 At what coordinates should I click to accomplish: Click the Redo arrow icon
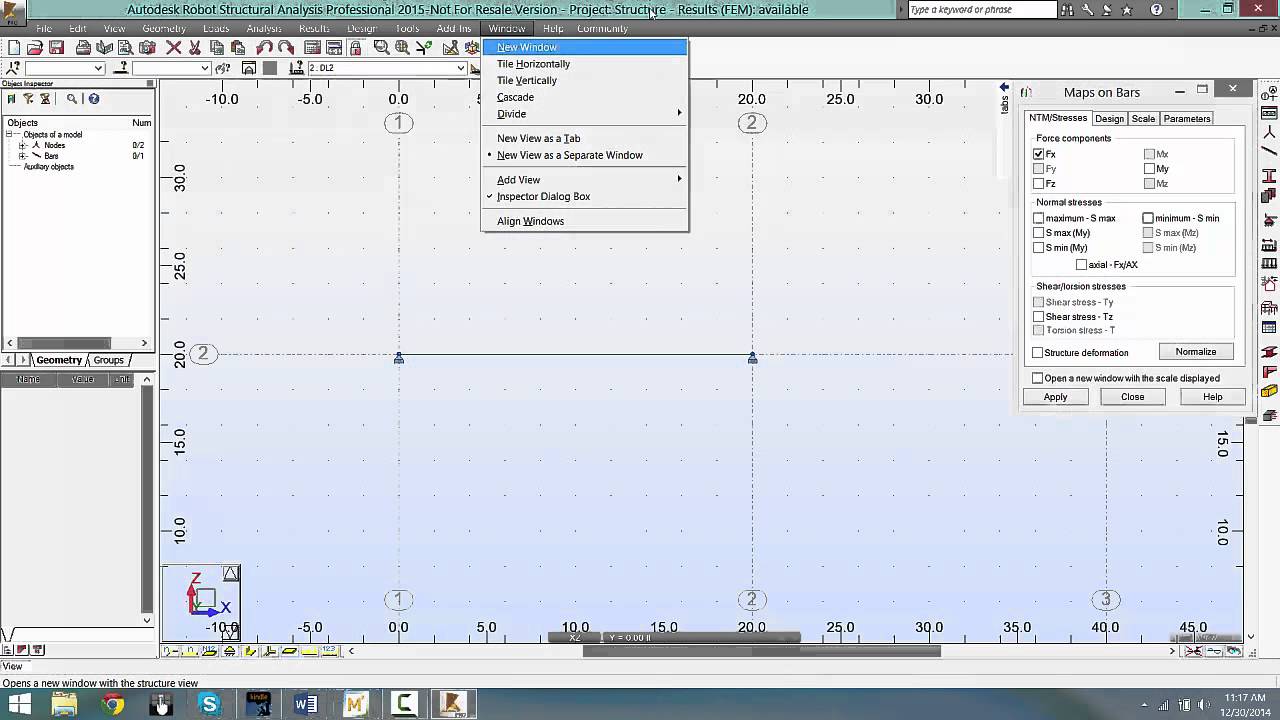[x=286, y=47]
